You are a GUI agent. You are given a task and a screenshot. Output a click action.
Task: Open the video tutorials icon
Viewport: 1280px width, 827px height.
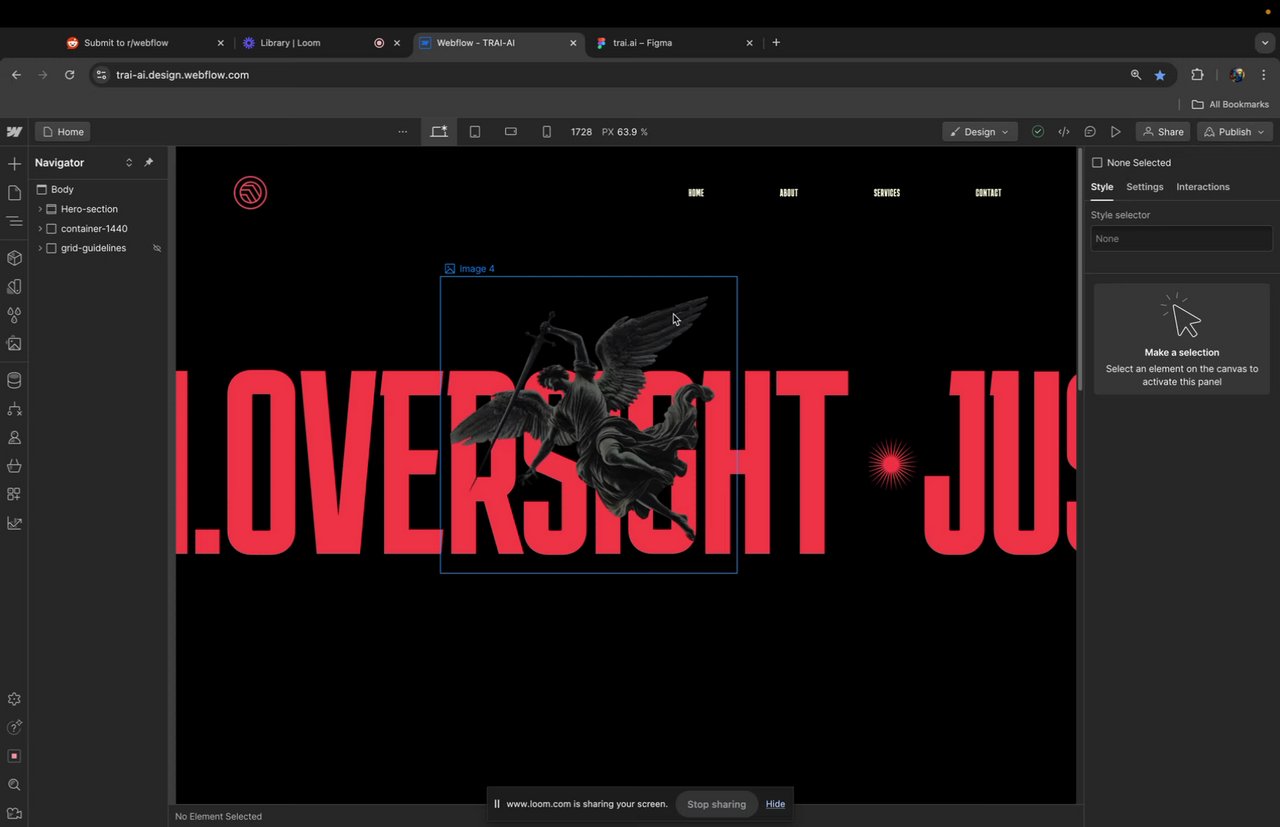click(14, 814)
